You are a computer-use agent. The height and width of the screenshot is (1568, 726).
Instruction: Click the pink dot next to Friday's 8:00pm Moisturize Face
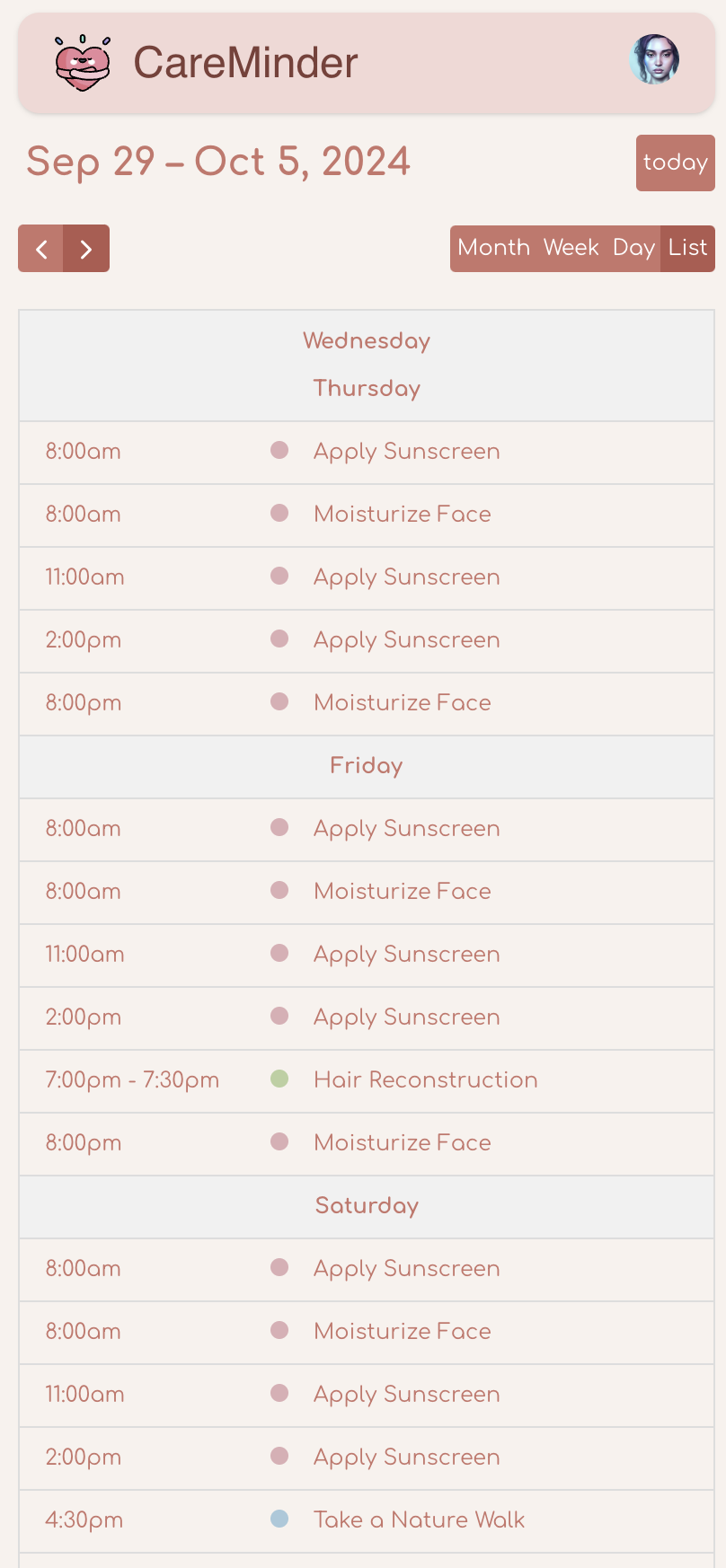[x=279, y=1141]
